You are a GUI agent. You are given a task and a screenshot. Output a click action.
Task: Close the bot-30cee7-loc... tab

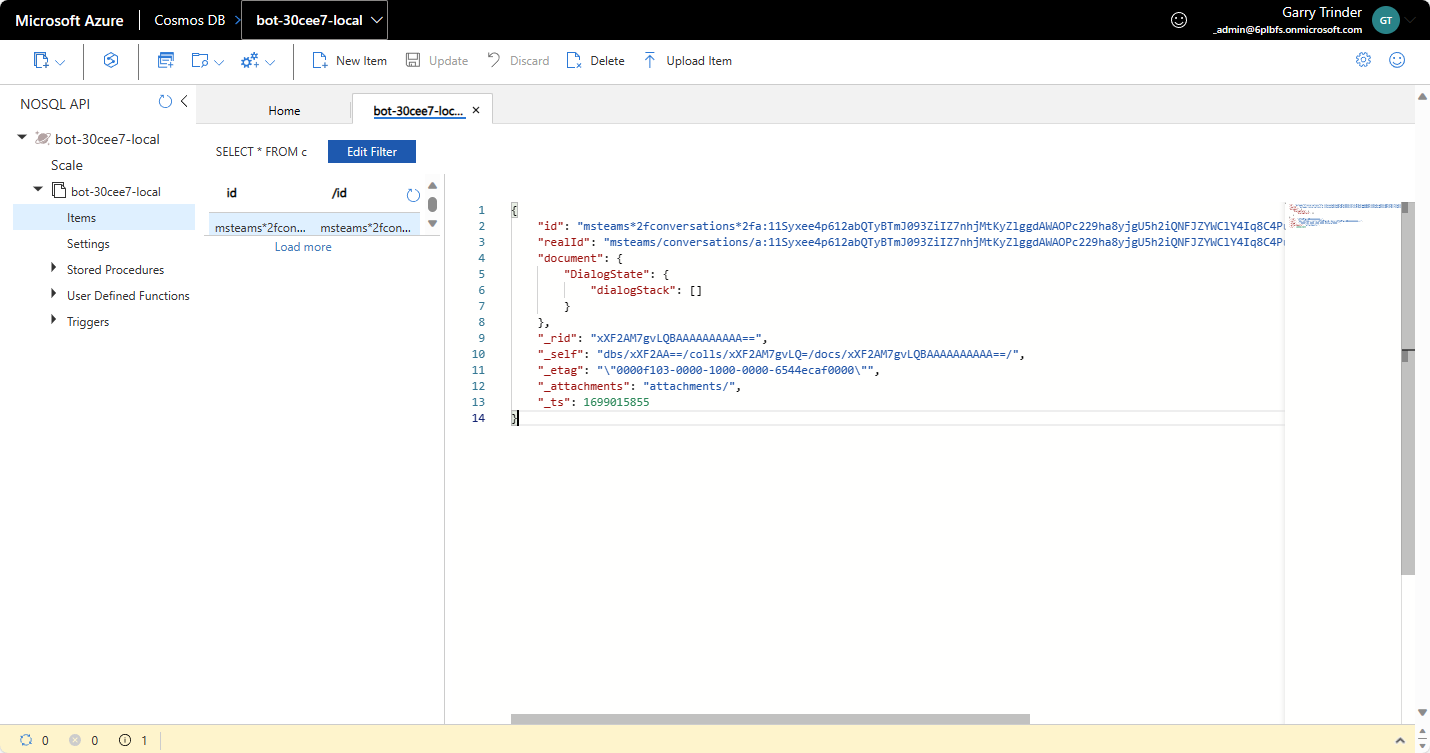tap(476, 110)
